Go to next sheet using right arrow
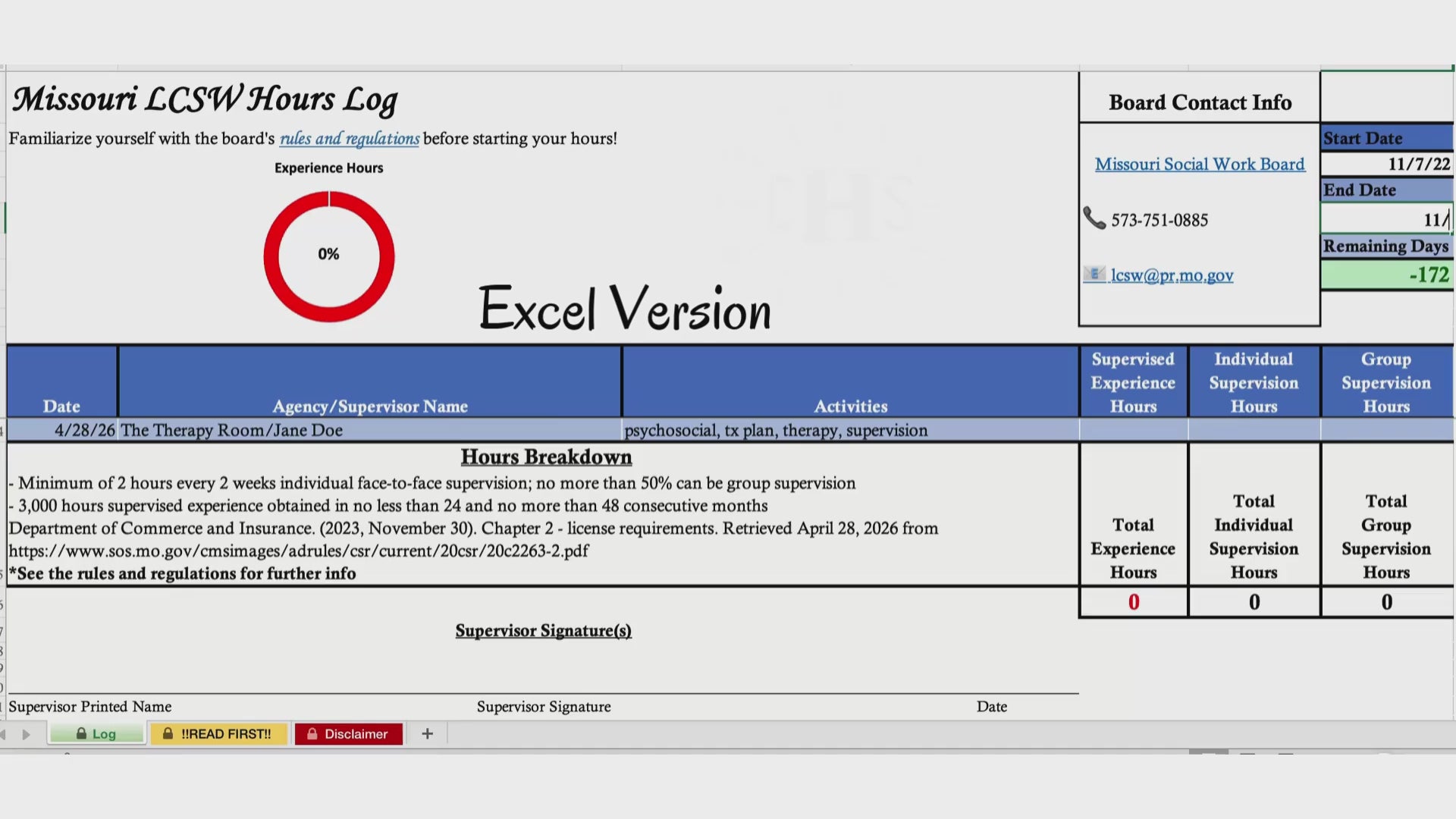The height and width of the screenshot is (819, 1456). pos(27,734)
